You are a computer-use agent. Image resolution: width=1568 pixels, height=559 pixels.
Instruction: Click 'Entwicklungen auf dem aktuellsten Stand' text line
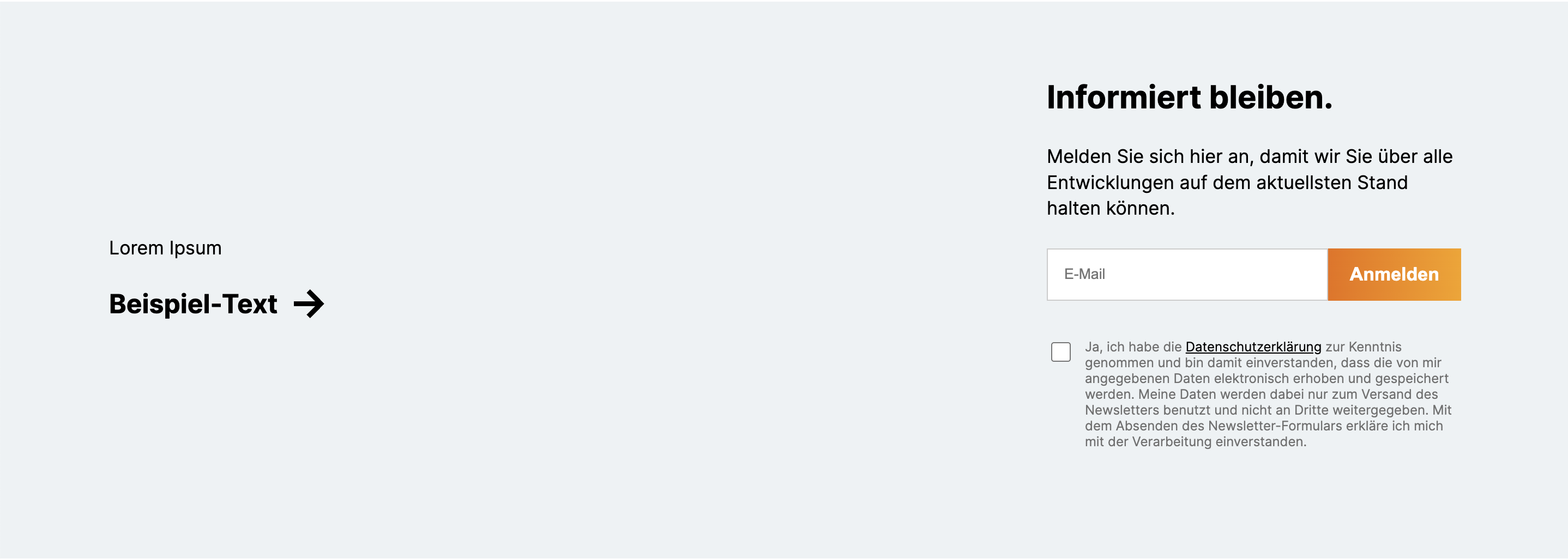1227,183
